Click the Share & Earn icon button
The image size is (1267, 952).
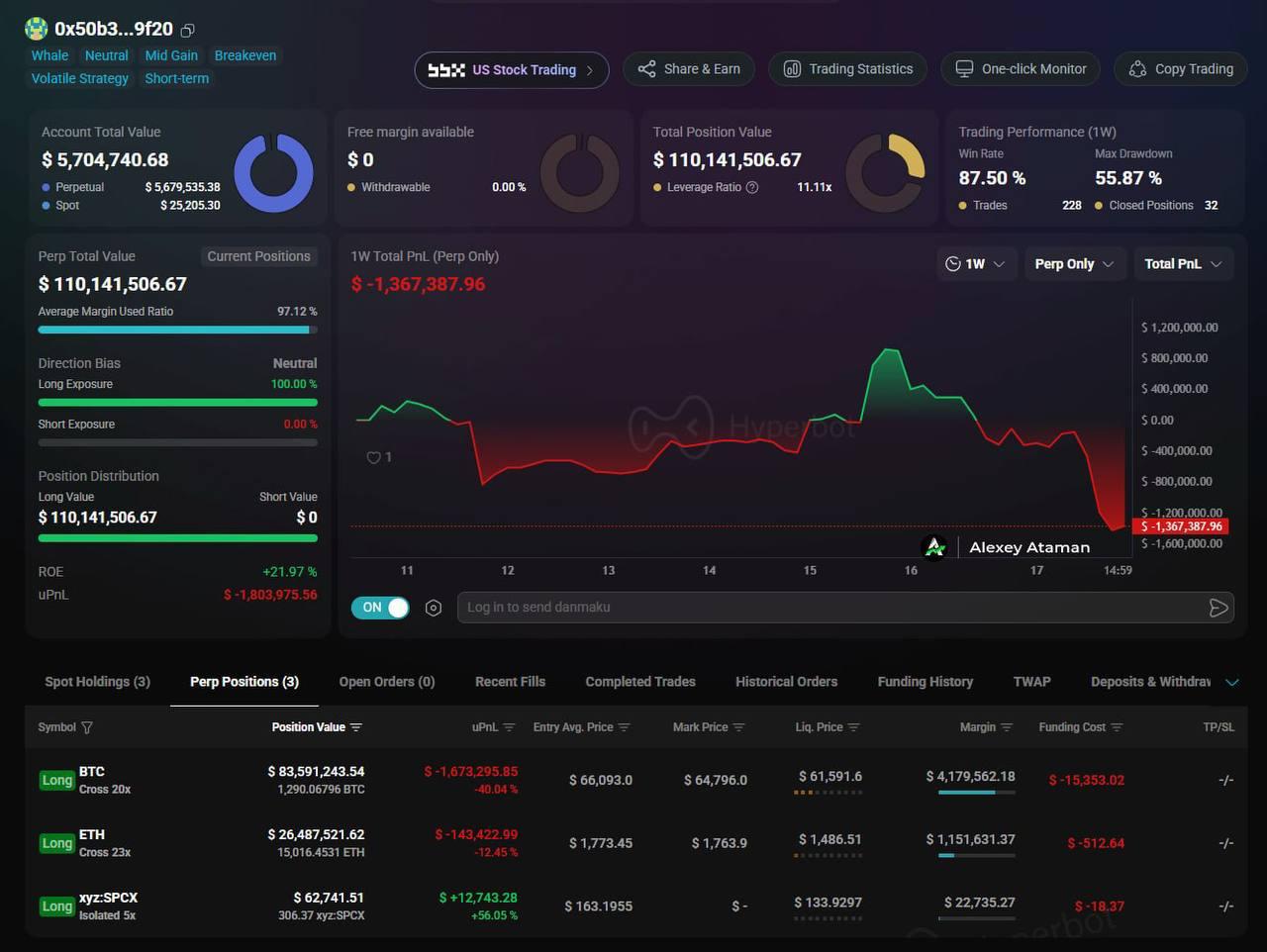point(646,68)
